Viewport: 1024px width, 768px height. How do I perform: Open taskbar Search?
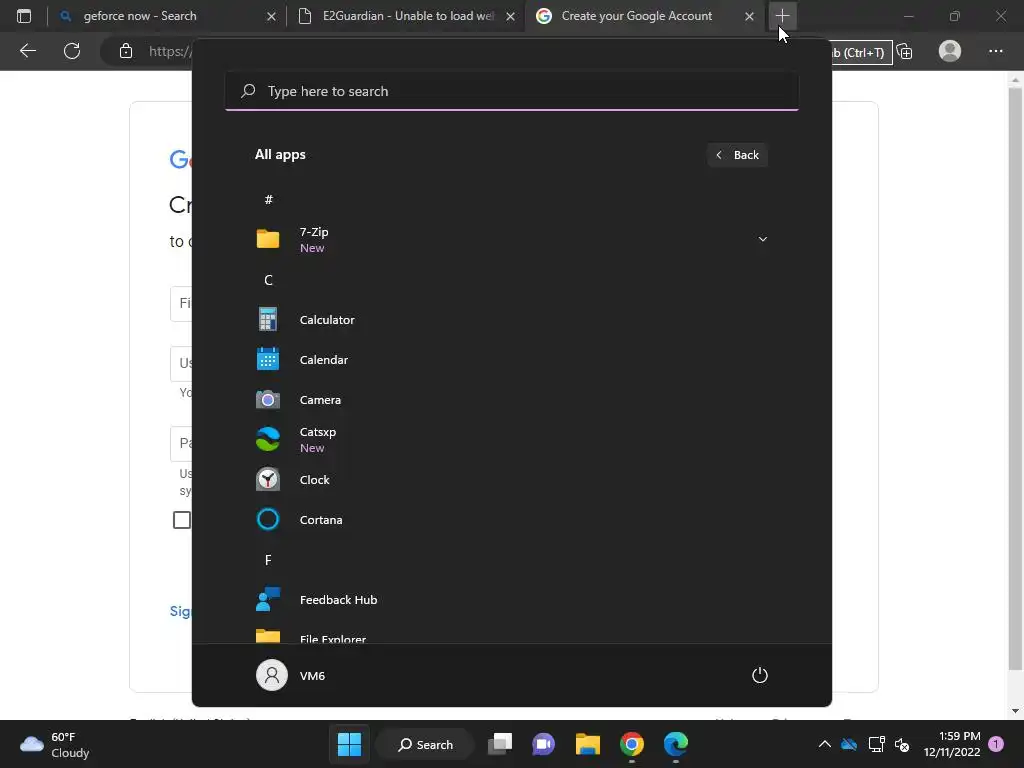coord(426,744)
